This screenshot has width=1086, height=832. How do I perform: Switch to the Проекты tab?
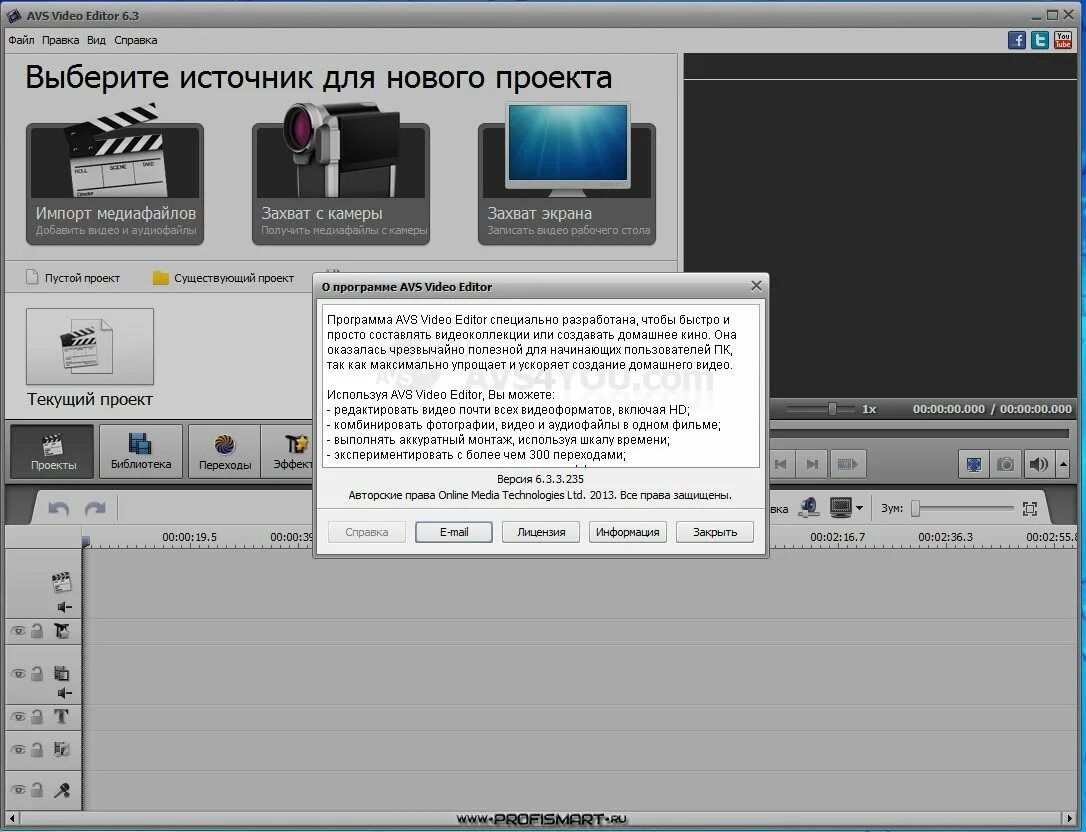(x=53, y=451)
